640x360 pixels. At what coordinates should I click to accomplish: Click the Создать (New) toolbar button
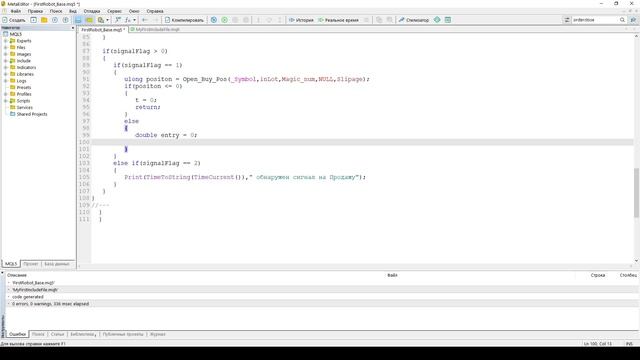14,20
